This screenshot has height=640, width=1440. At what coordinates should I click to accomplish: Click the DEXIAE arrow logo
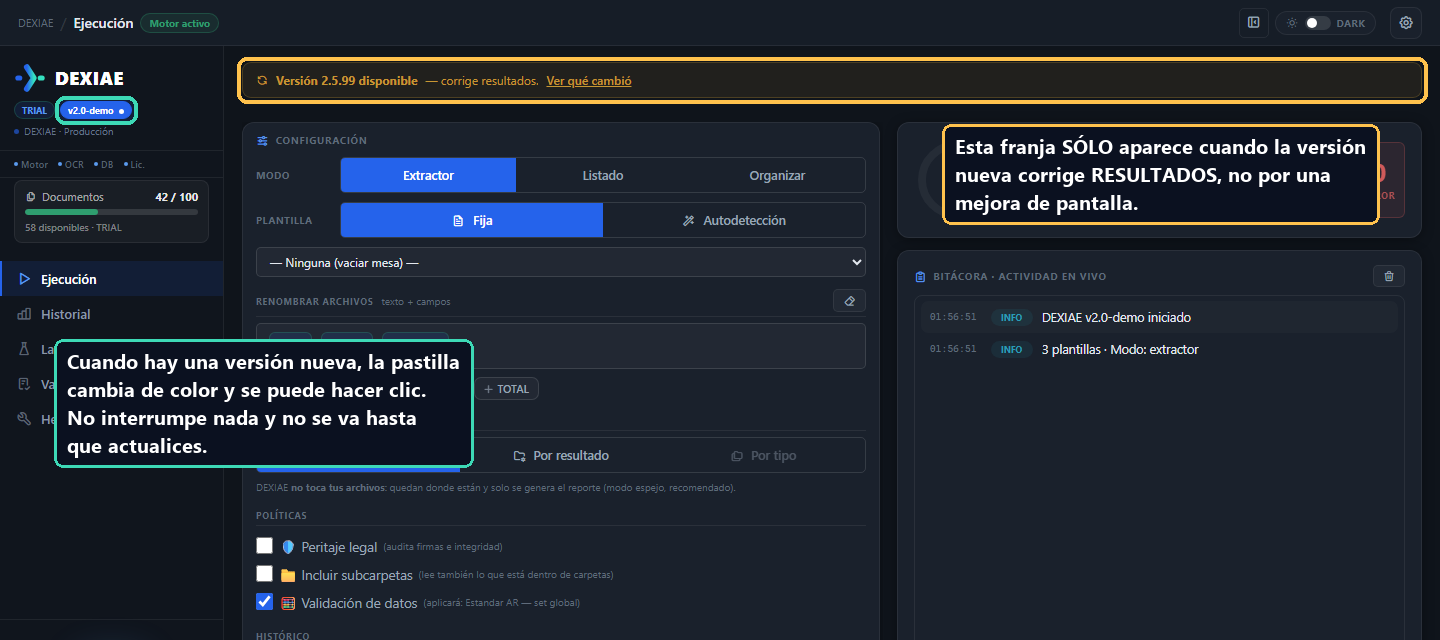(30, 78)
